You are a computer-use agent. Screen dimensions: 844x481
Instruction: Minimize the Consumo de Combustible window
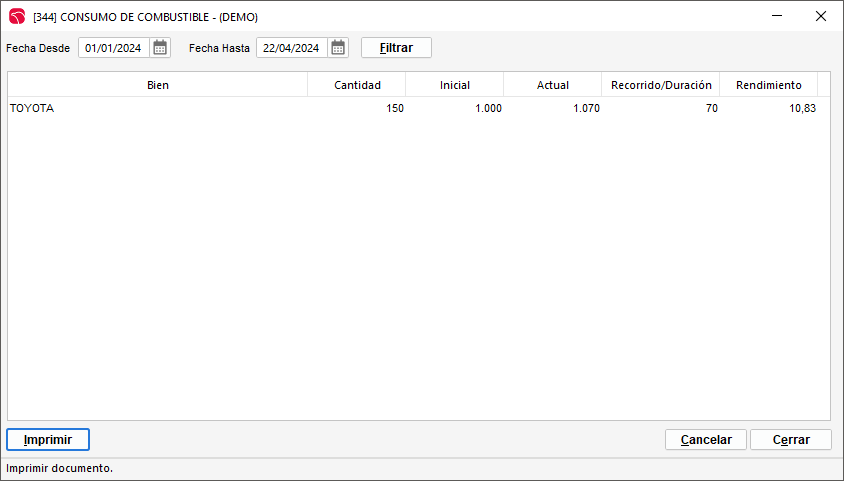tap(774, 16)
